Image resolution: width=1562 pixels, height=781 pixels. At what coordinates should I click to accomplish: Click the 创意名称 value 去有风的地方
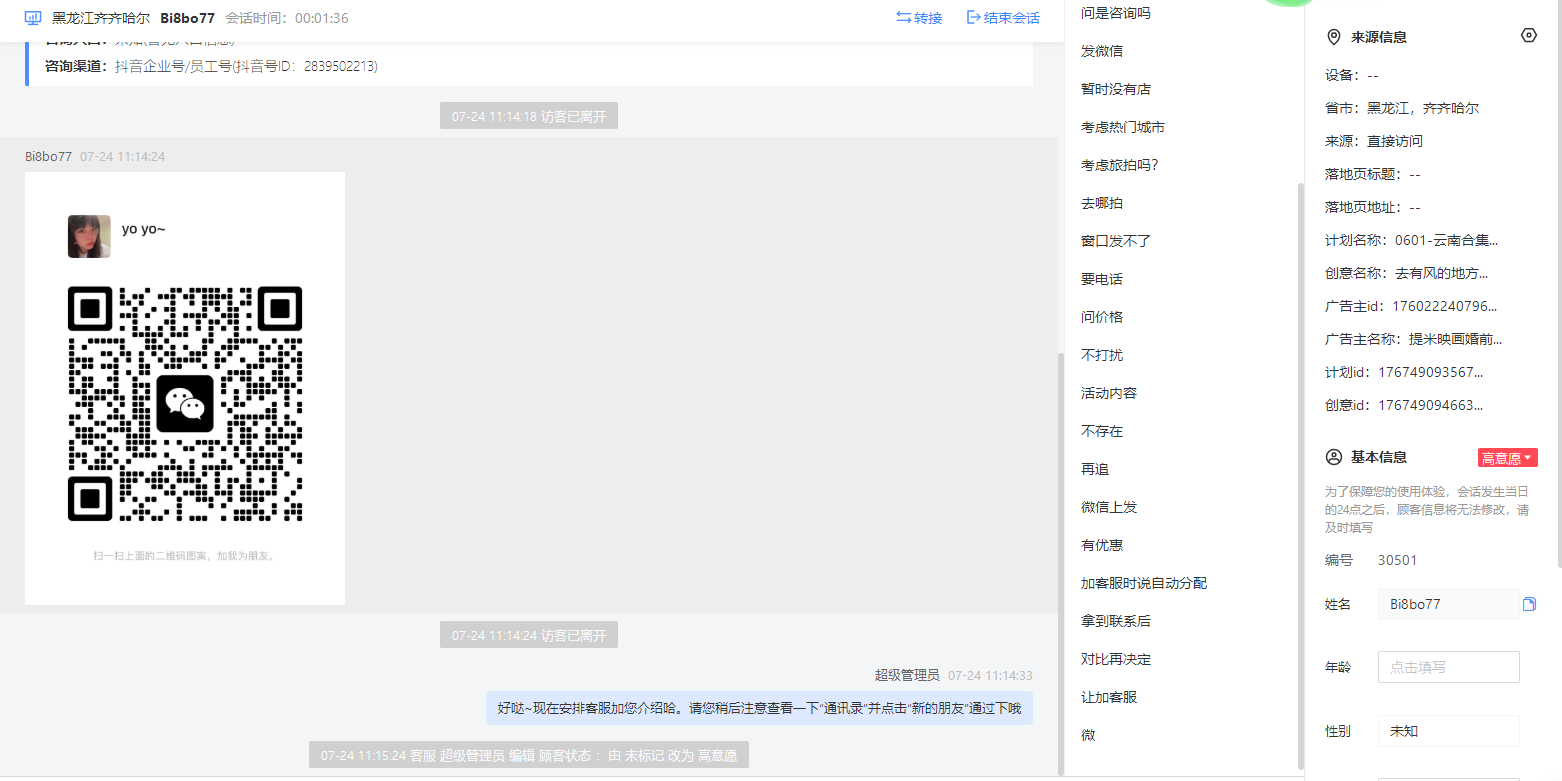(1441, 273)
